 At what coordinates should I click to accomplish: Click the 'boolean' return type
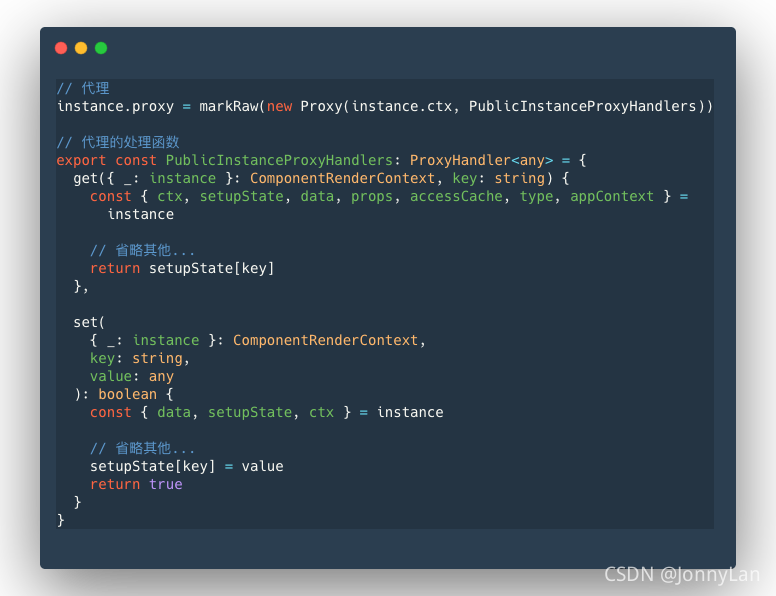[127, 395]
